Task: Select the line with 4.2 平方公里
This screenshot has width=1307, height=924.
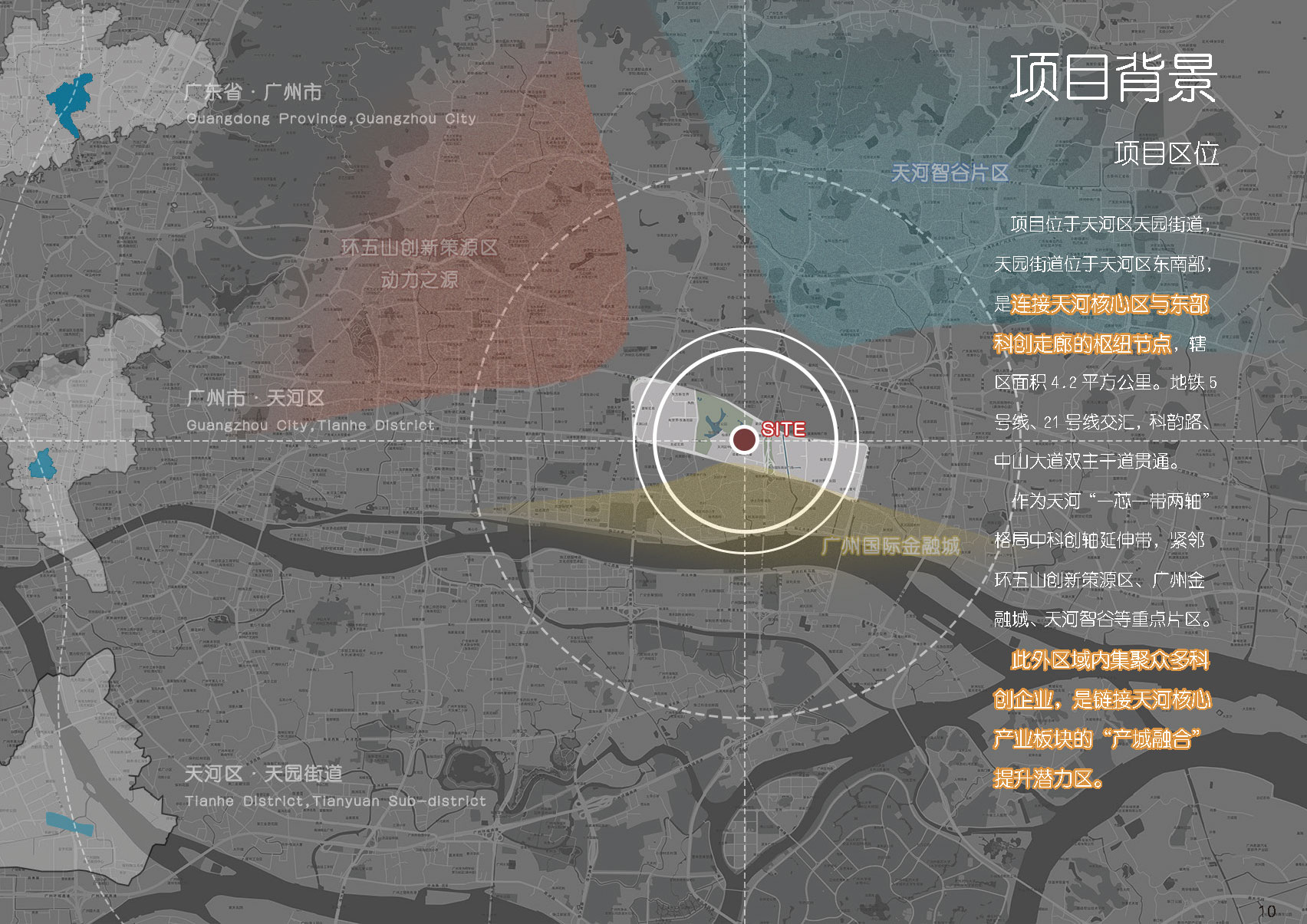Action: pos(1105,382)
